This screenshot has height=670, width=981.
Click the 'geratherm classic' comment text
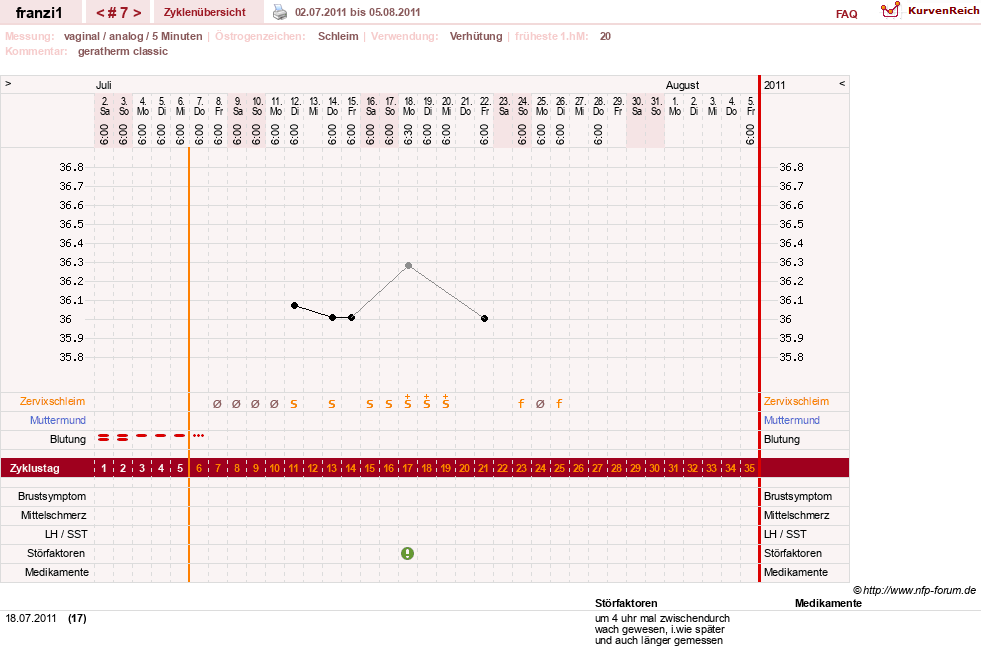tap(123, 51)
